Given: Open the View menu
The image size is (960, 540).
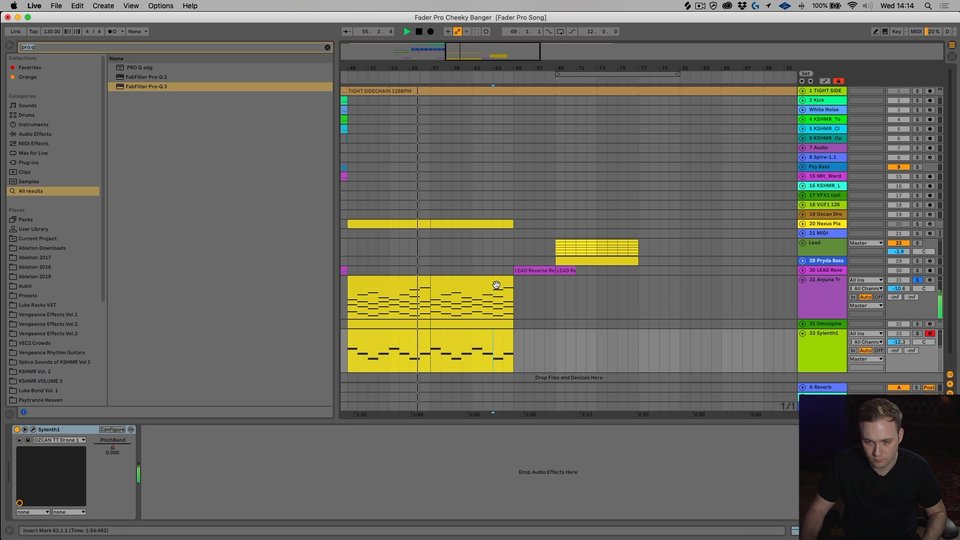Looking at the screenshot, I should tap(131, 6).
